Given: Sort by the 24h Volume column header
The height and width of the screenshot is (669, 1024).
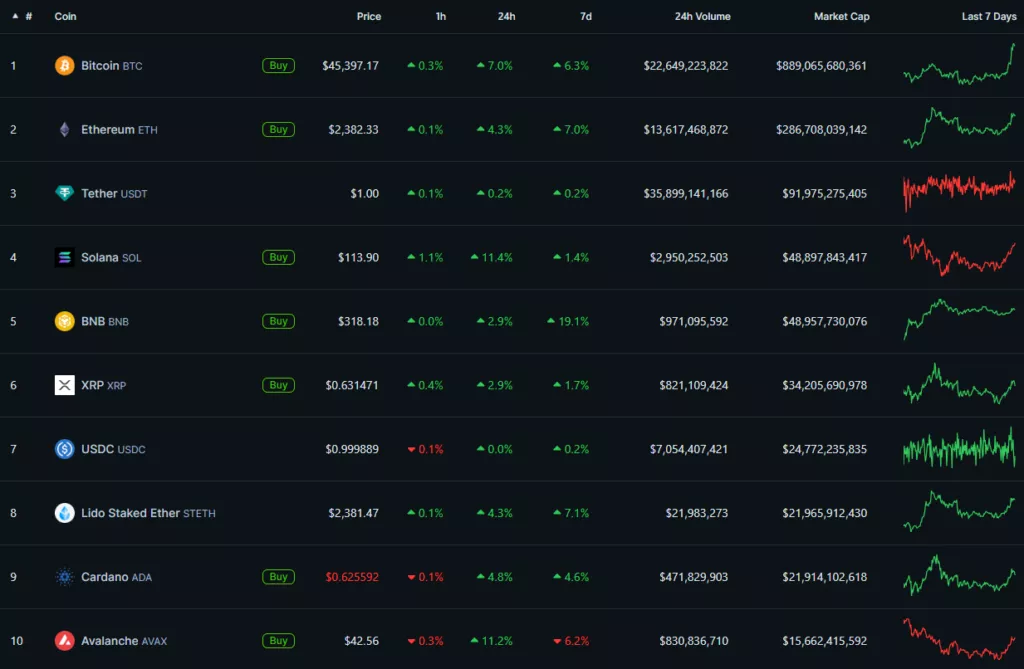Looking at the screenshot, I should [703, 16].
